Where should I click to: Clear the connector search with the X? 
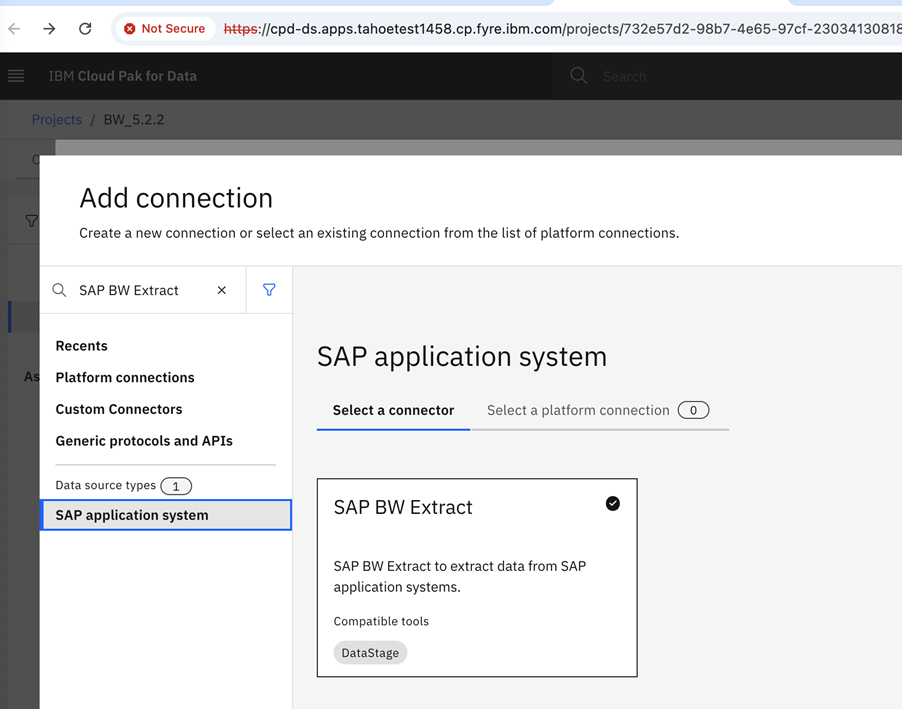point(221,290)
